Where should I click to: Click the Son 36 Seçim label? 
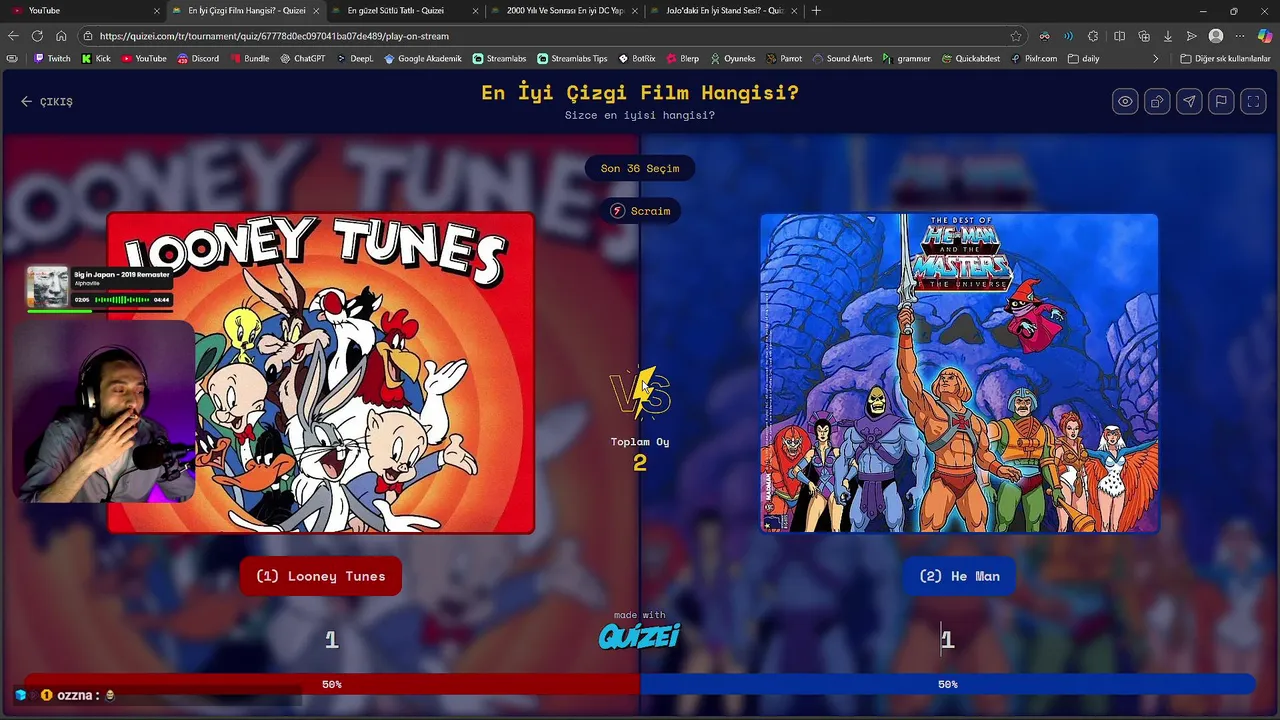click(640, 168)
